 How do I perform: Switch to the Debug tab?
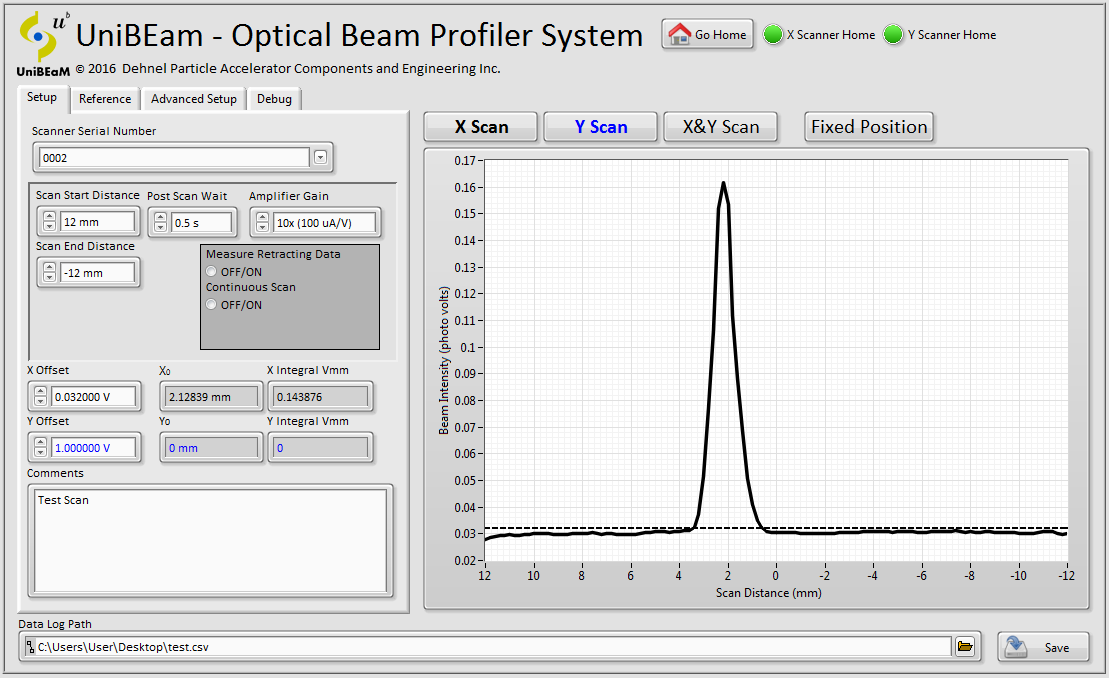pyautogui.click(x=274, y=99)
